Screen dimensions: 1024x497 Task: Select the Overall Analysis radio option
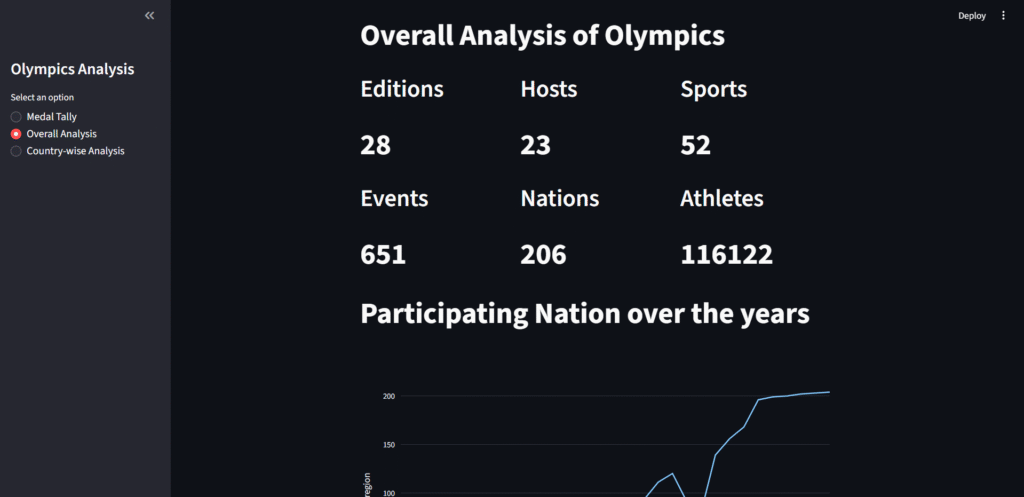tap(16, 134)
